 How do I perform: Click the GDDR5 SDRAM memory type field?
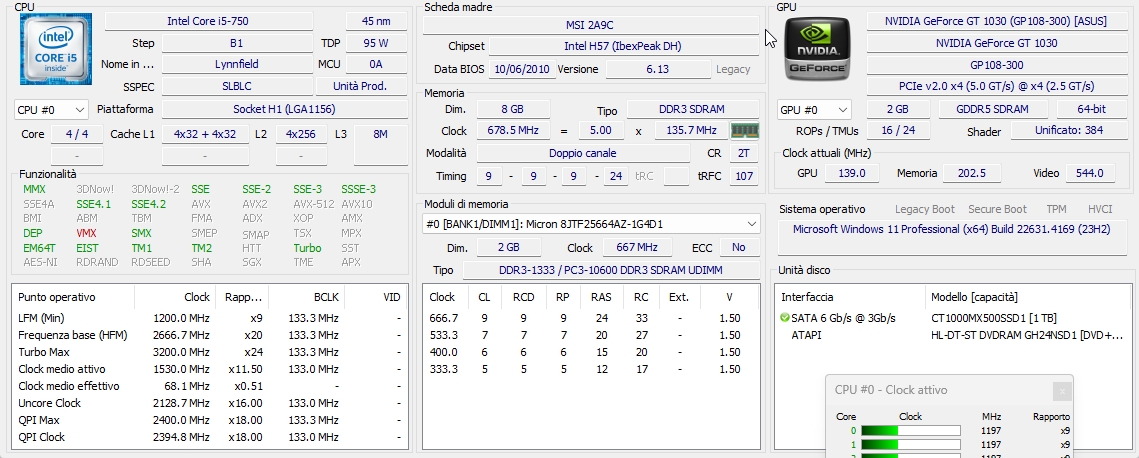point(993,110)
